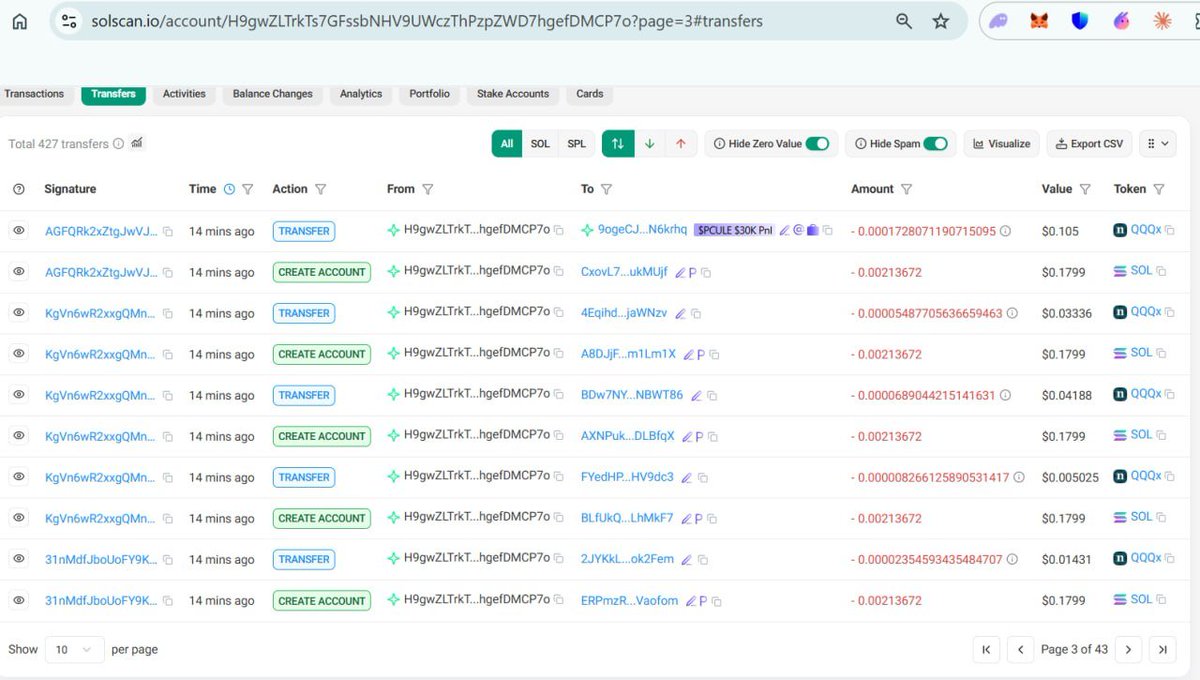The width and height of the screenshot is (1200, 680).
Task: Open the browser zoom magnifier icon
Action: 904,21
